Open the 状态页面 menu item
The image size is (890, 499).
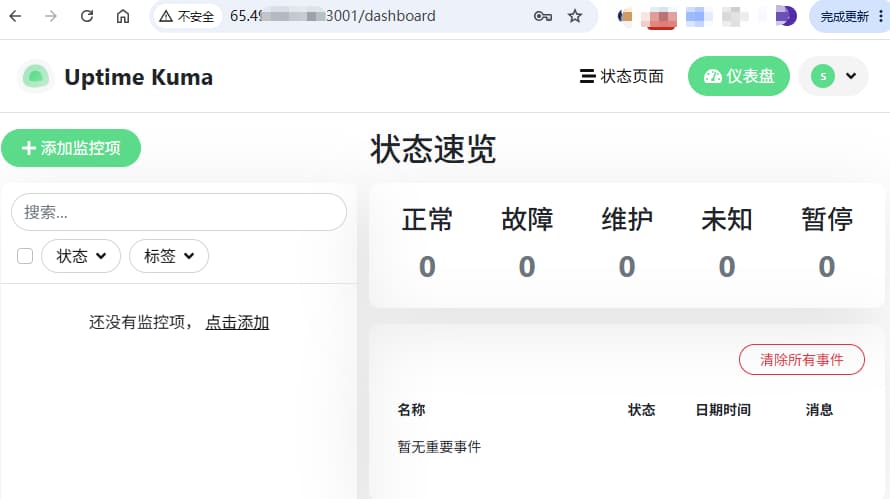pos(622,76)
